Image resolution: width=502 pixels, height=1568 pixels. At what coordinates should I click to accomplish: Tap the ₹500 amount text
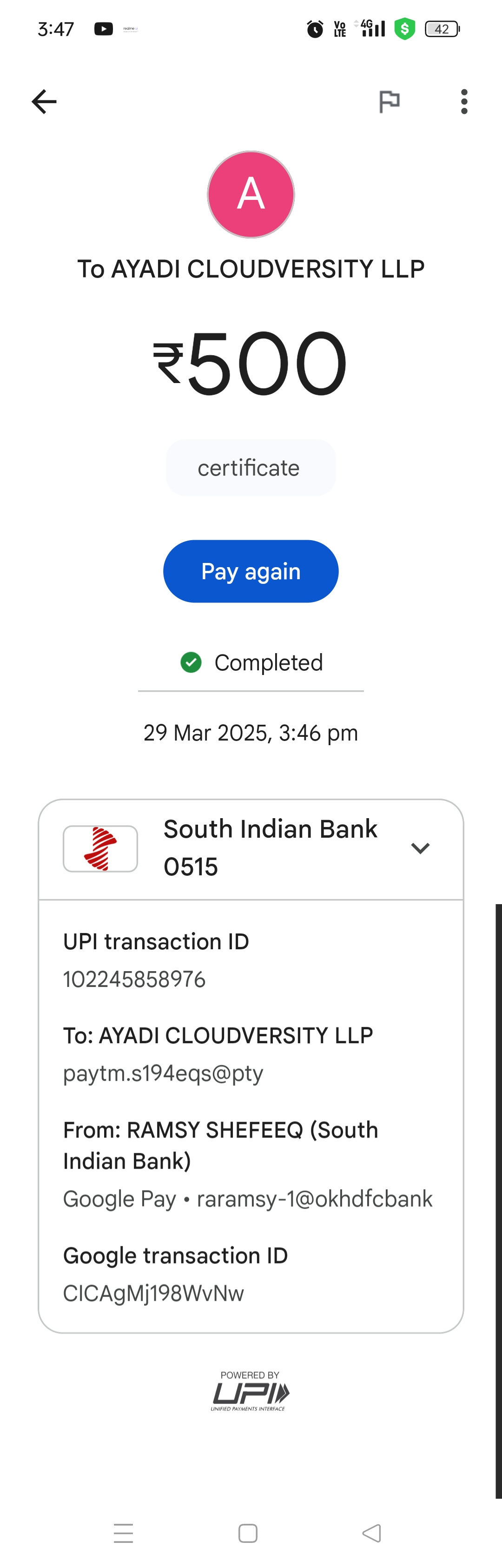click(x=251, y=363)
